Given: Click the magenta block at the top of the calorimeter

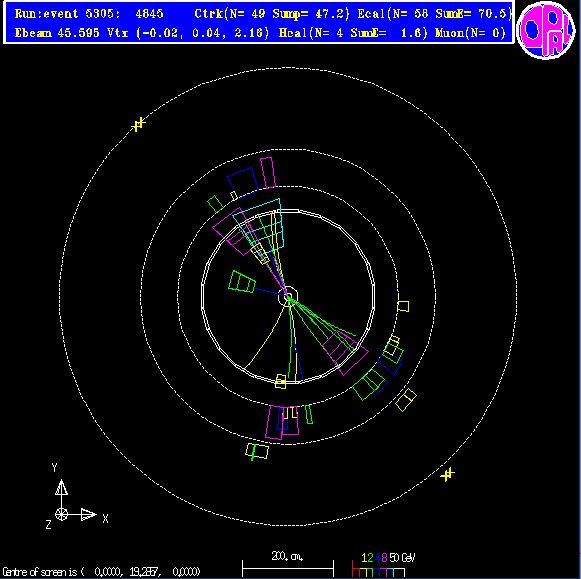Looking at the screenshot, I should tap(268, 173).
